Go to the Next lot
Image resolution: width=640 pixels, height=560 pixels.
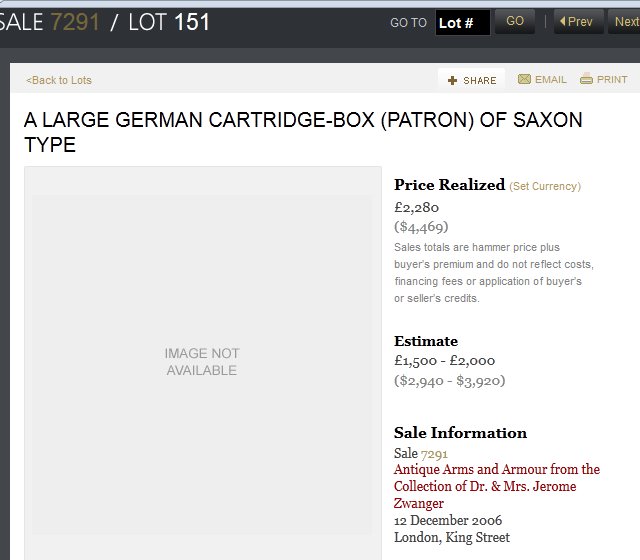[626, 21]
